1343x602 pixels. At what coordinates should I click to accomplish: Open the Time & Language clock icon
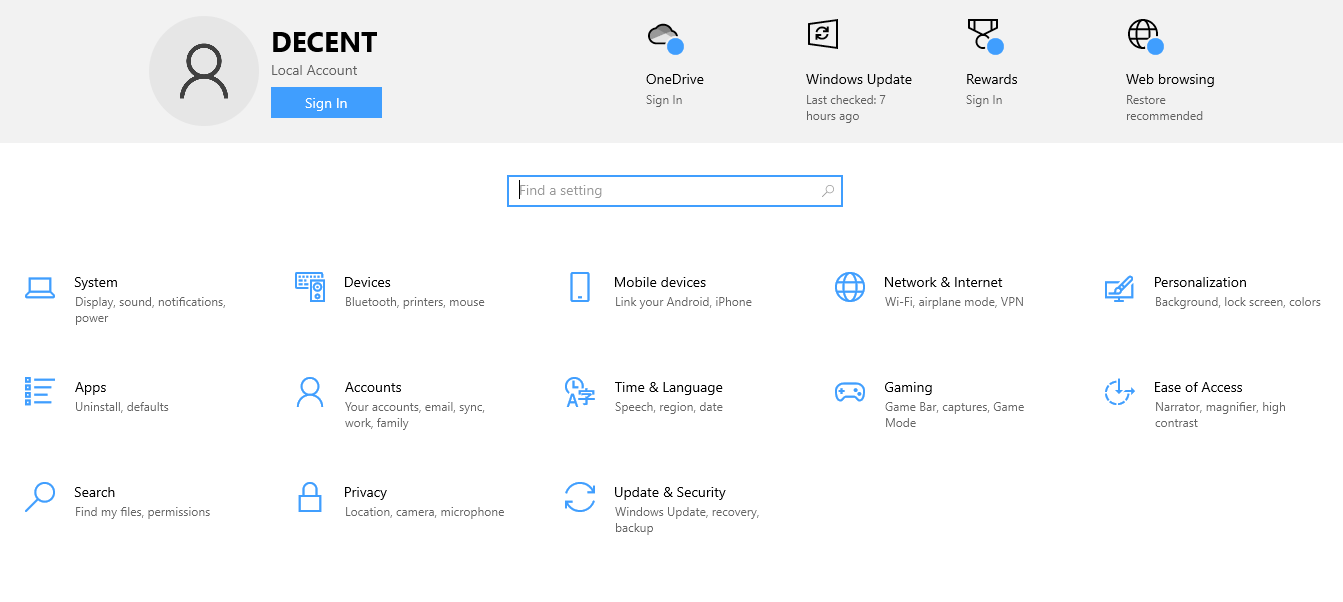pos(580,392)
